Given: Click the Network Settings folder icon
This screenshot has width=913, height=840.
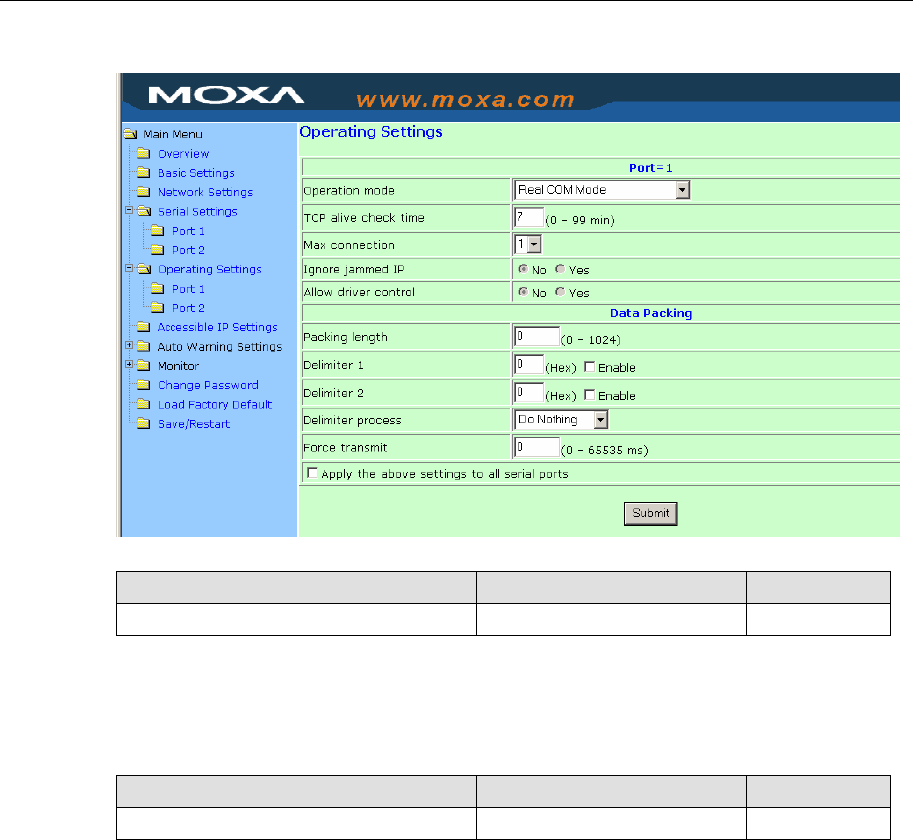Looking at the screenshot, I should 143,192.
